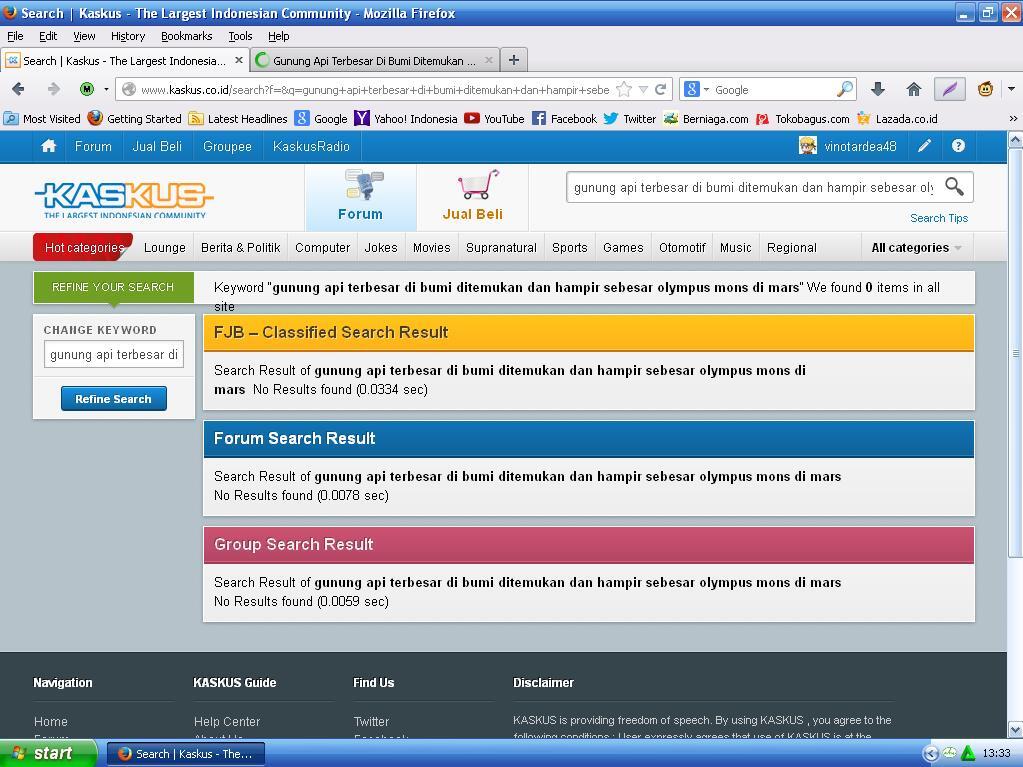Reload page using the refresh icon
Image resolution: width=1023 pixels, height=767 pixels.
point(661,89)
